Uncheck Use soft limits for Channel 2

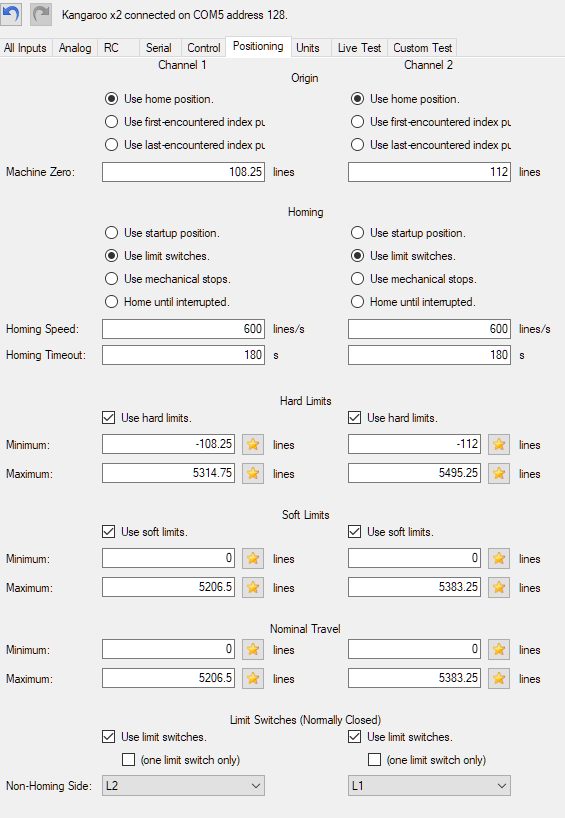click(355, 532)
